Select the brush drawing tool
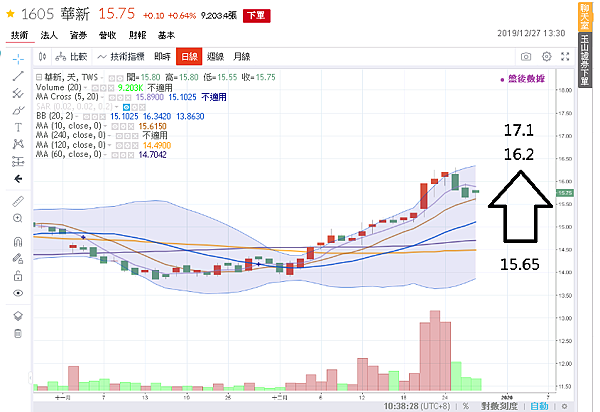This screenshot has height=412, width=600. click(x=18, y=111)
